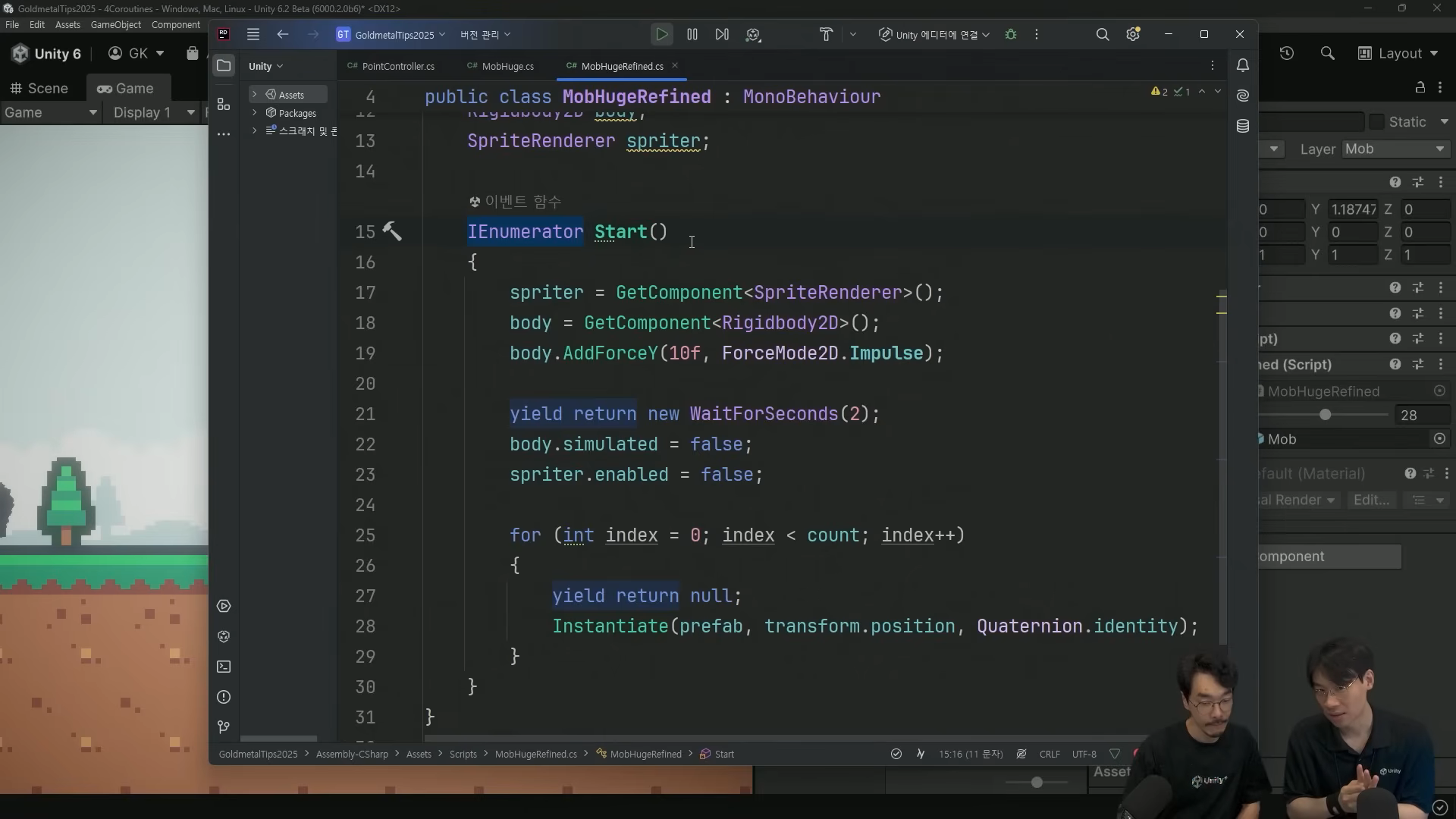Click the Step icon next to Pause
This screenshot has width=1456, height=819.
722,35
